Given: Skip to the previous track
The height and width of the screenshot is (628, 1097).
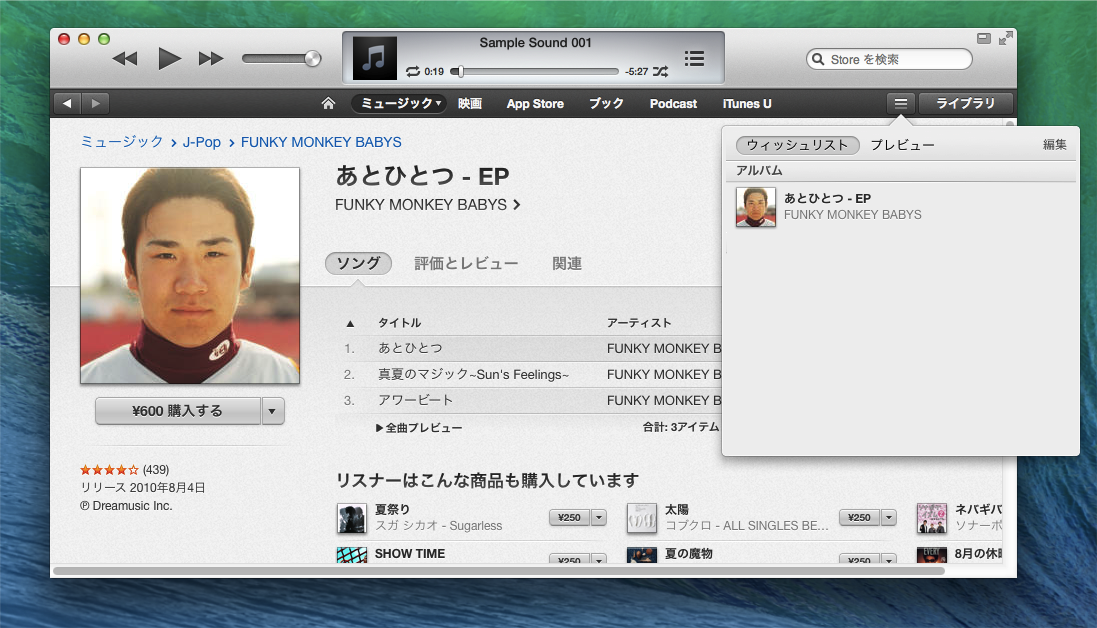Looking at the screenshot, I should (x=125, y=59).
